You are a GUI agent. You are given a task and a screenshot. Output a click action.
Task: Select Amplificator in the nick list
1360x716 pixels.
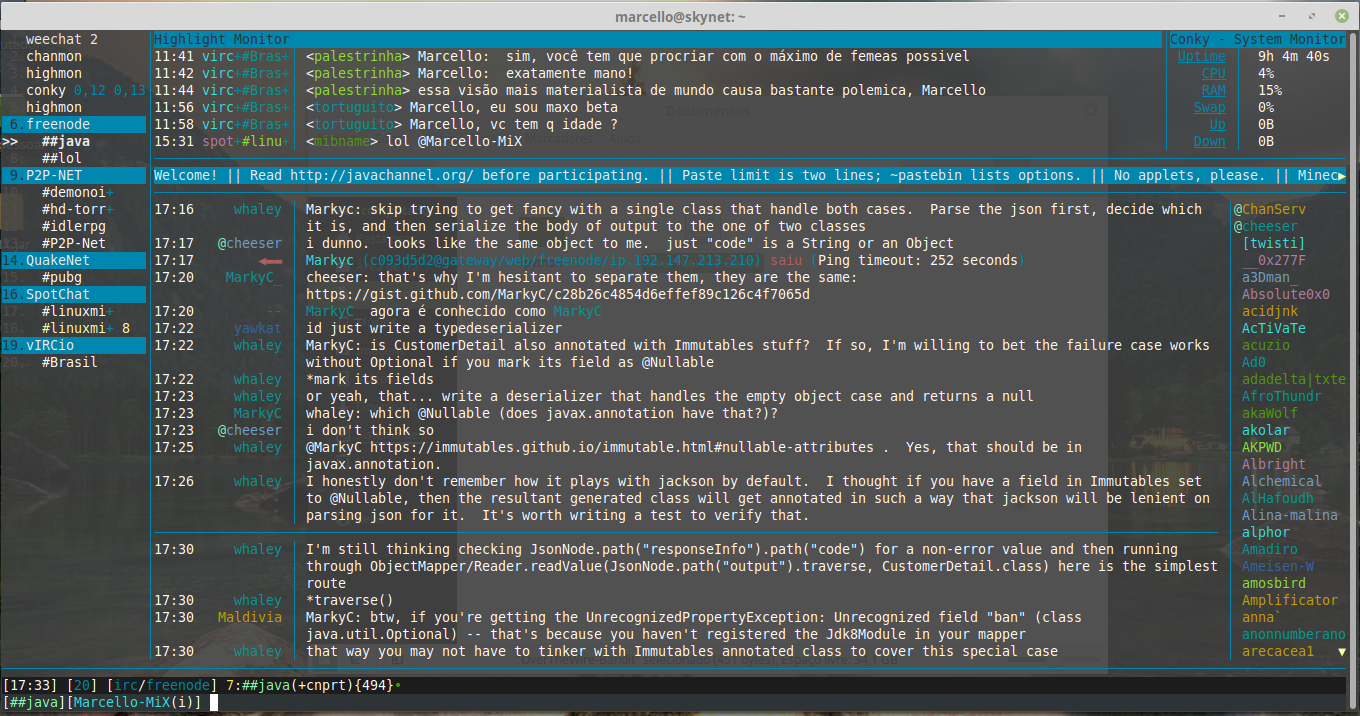pyautogui.click(x=1290, y=600)
